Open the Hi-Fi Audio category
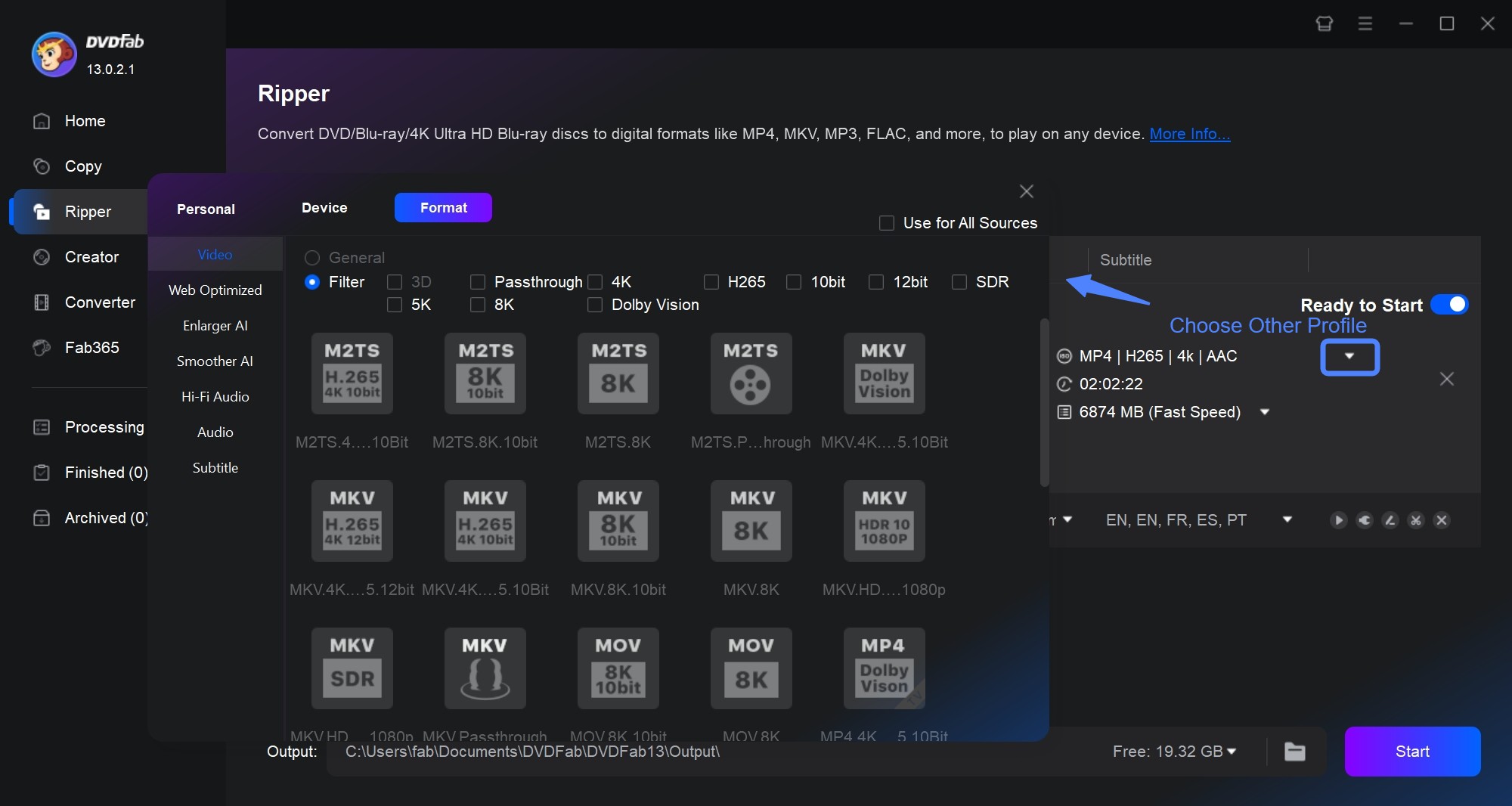This screenshot has height=806, width=1512. 215,397
